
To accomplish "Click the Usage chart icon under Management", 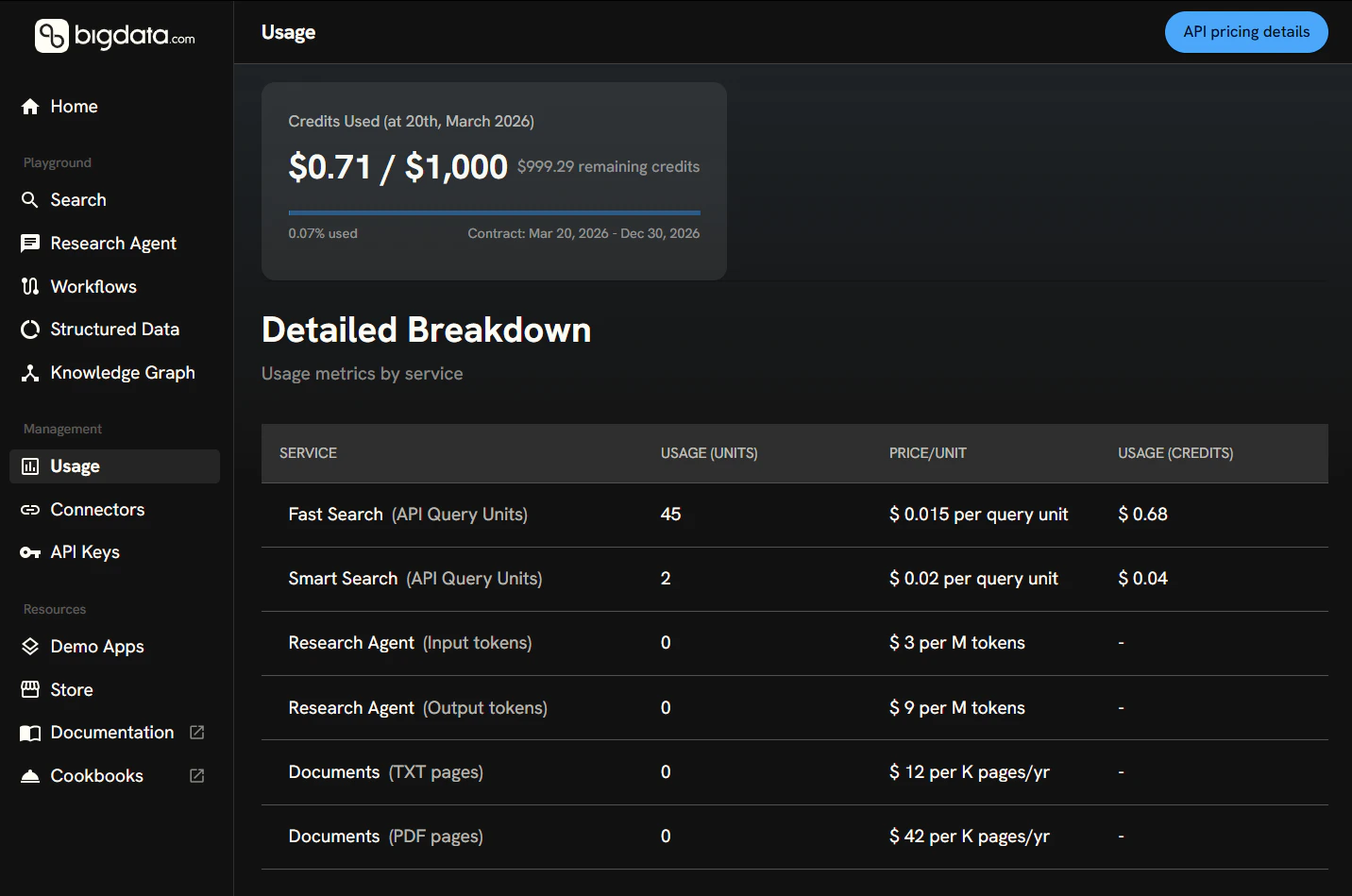I will [29, 465].
